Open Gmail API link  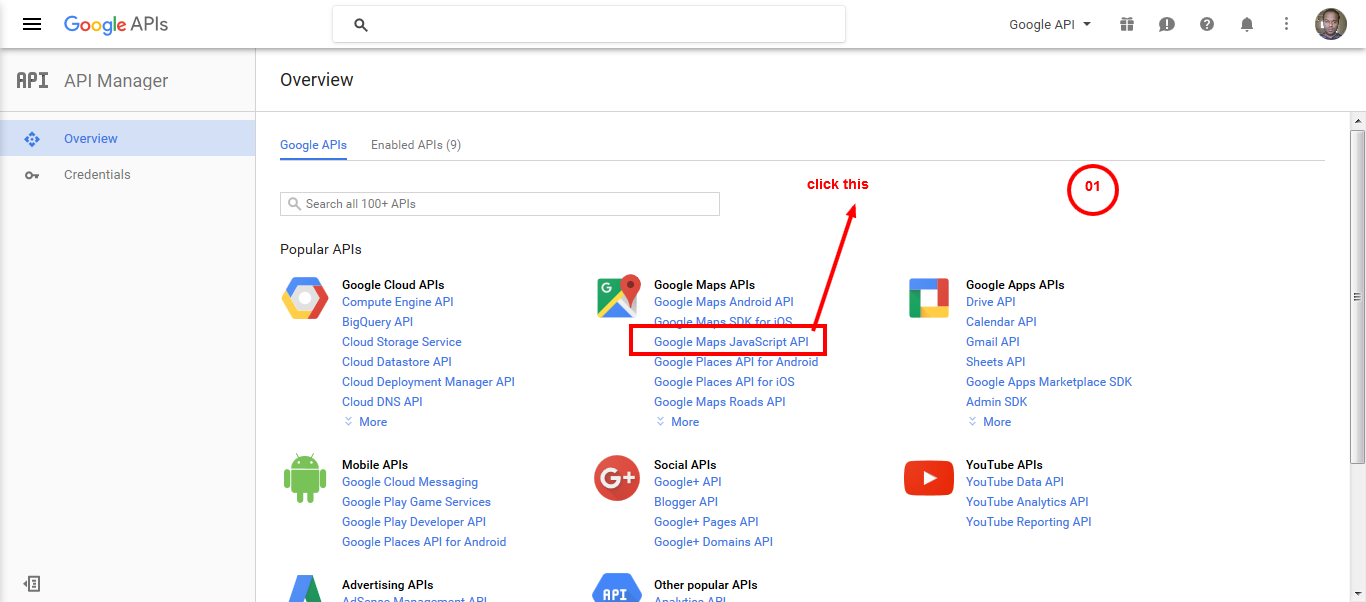coord(993,342)
